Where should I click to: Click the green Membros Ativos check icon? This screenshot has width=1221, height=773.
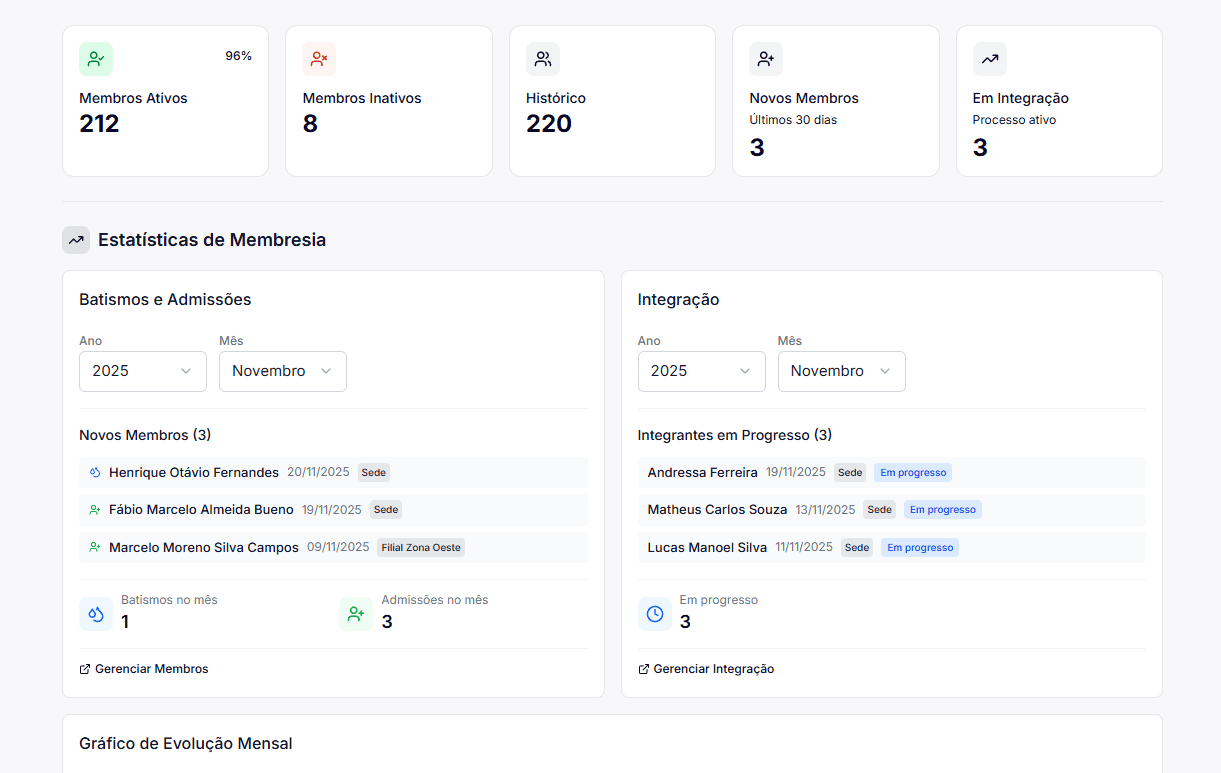95,59
